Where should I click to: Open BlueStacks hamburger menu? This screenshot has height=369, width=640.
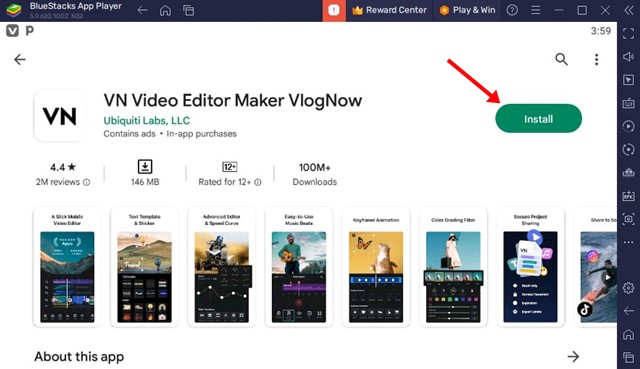pyautogui.click(x=536, y=10)
